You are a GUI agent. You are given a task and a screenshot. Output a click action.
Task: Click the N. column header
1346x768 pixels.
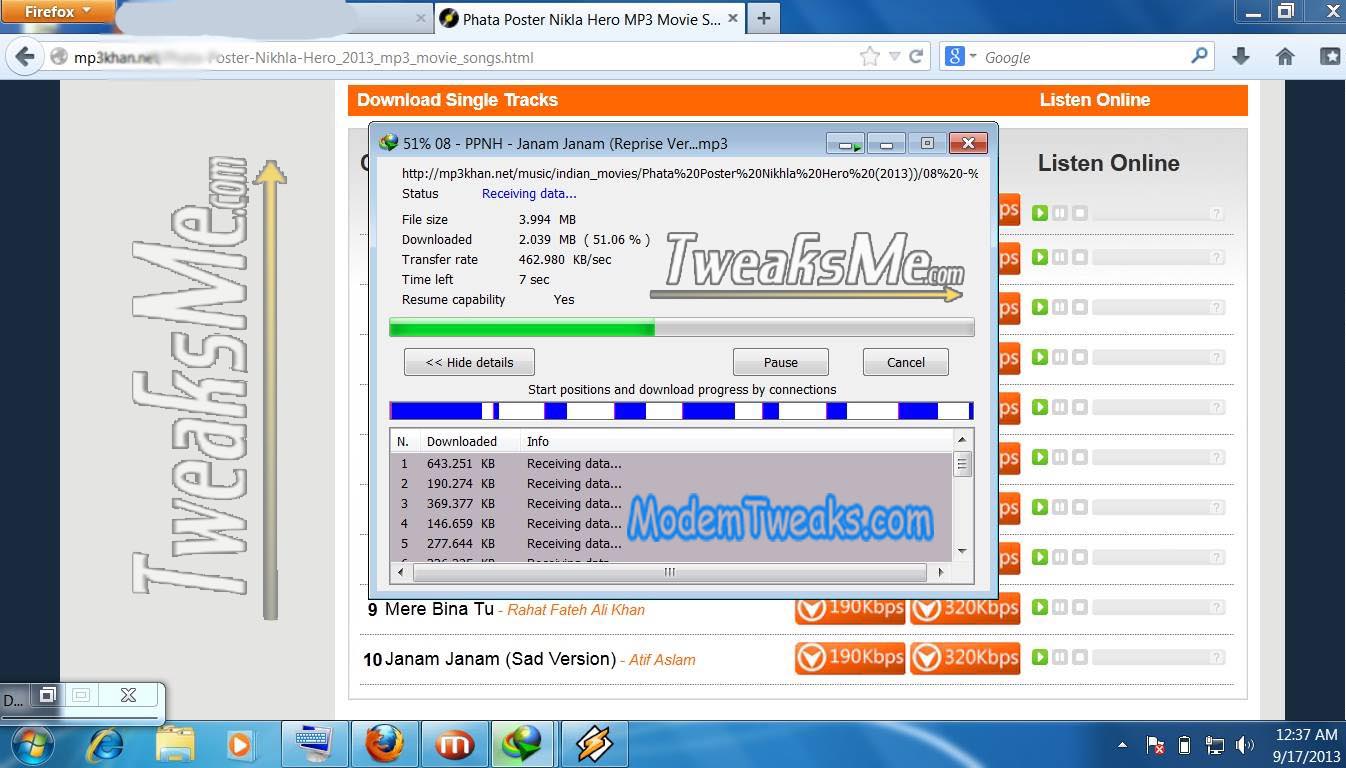(405, 441)
